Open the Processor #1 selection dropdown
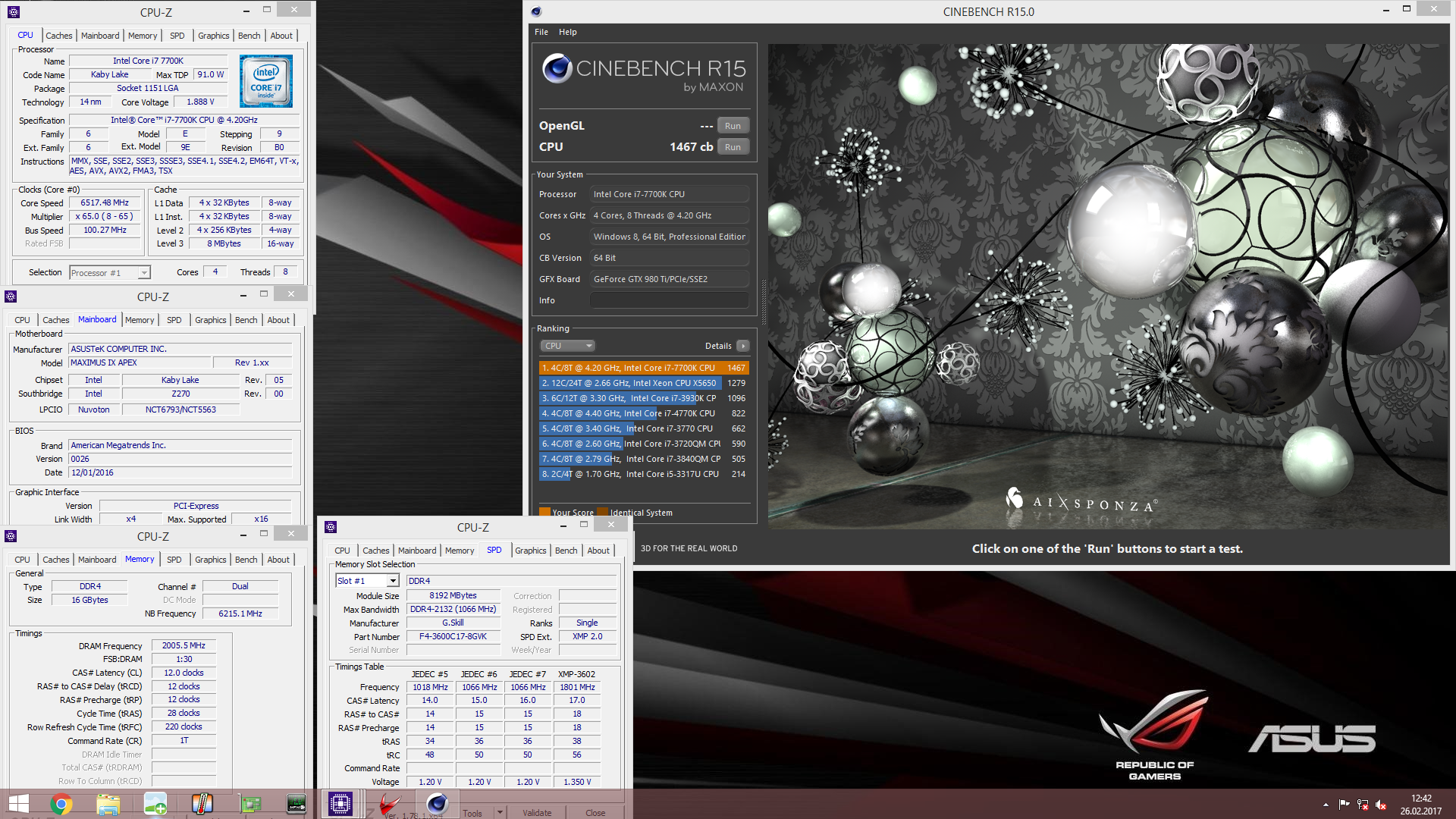1456x819 pixels. coord(110,273)
